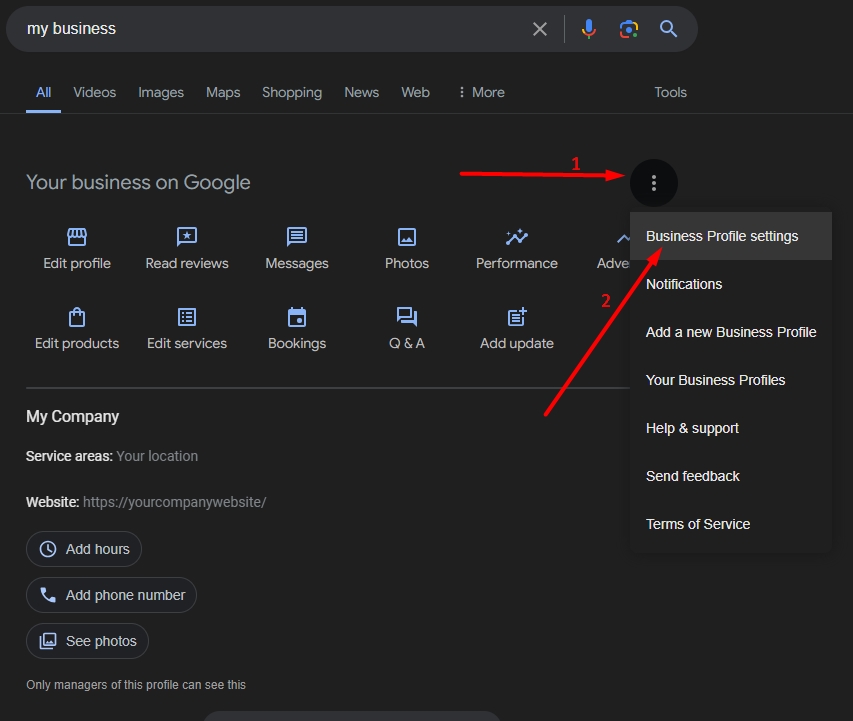This screenshot has width=853, height=721.
Task: Click the 'Your location' service area text
Action: click(157, 456)
